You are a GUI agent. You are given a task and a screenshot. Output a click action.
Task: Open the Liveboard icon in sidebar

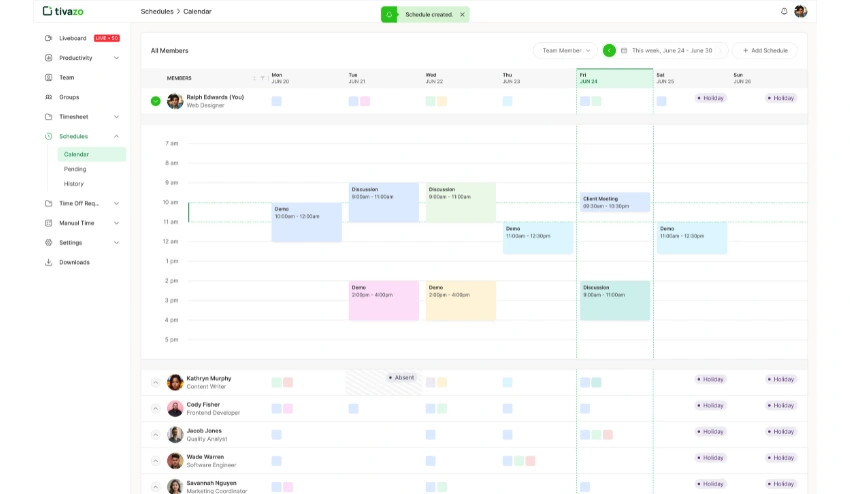pos(48,38)
